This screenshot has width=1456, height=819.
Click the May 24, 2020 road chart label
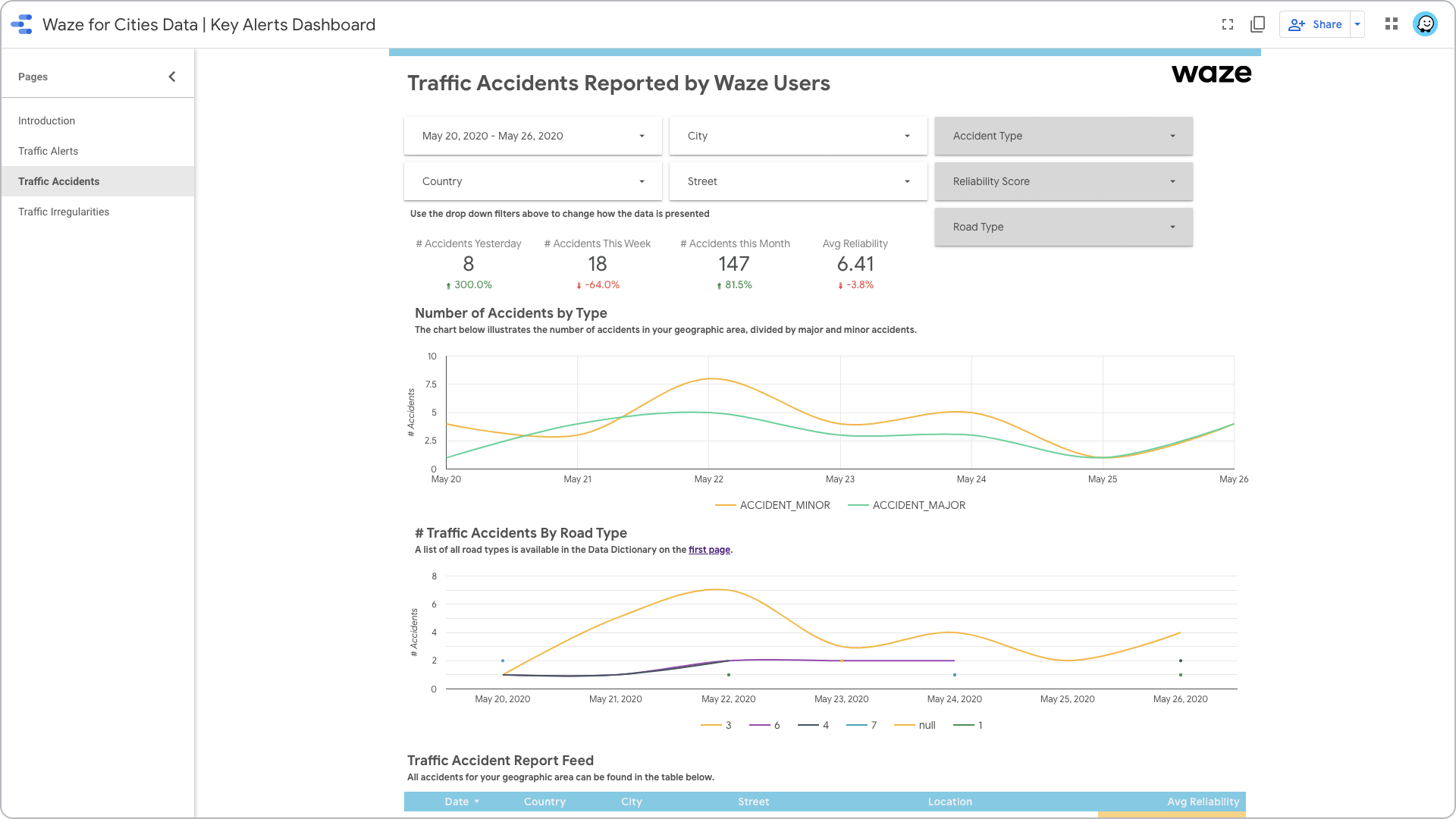click(x=954, y=699)
